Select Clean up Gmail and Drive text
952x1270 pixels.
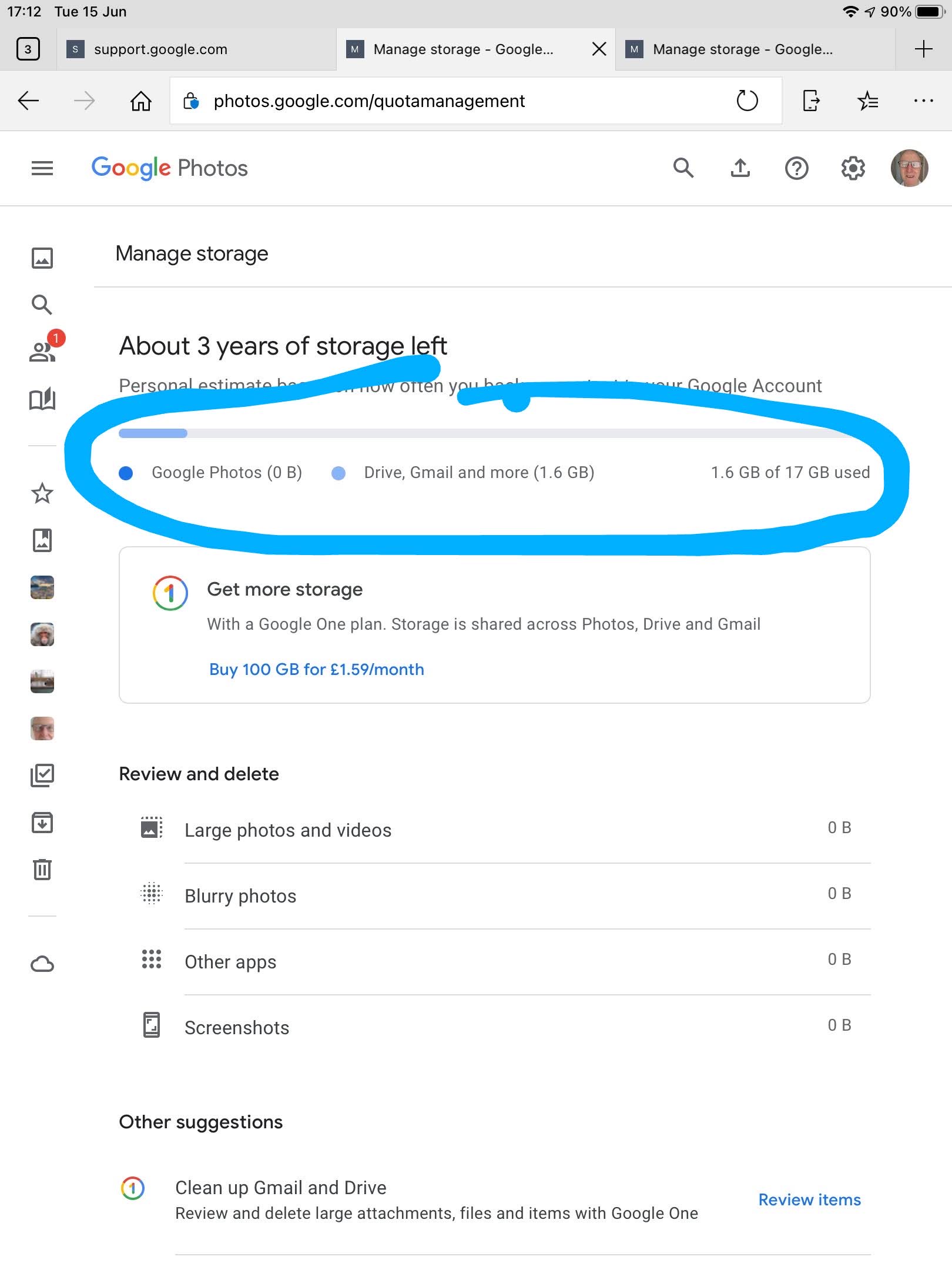pyautogui.click(x=281, y=1187)
